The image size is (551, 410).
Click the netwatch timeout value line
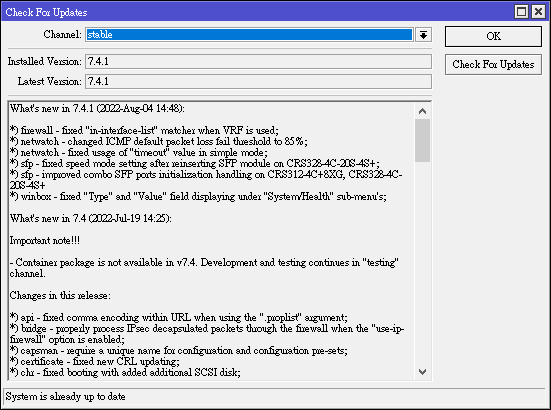pos(138,152)
